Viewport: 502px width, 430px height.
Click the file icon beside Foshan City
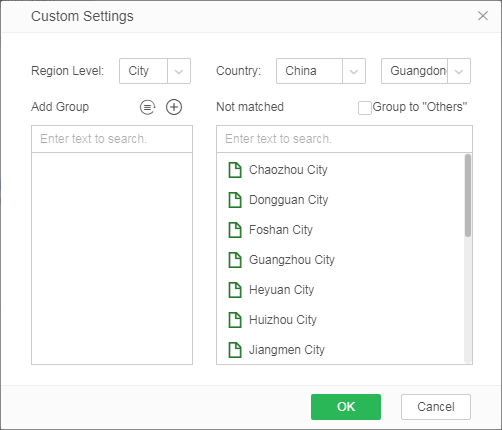tap(235, 230)
